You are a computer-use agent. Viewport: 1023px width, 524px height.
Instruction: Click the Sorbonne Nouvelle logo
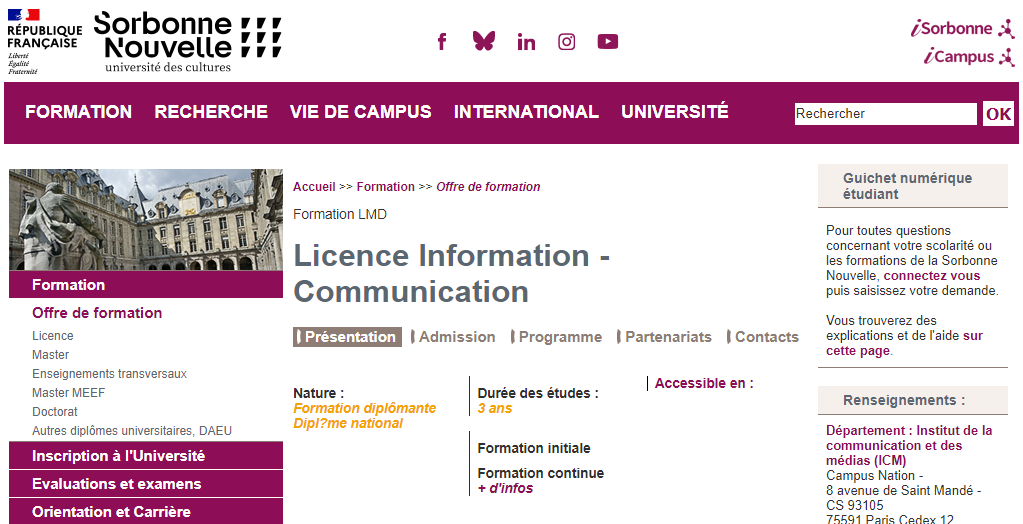tap(187, 42)
